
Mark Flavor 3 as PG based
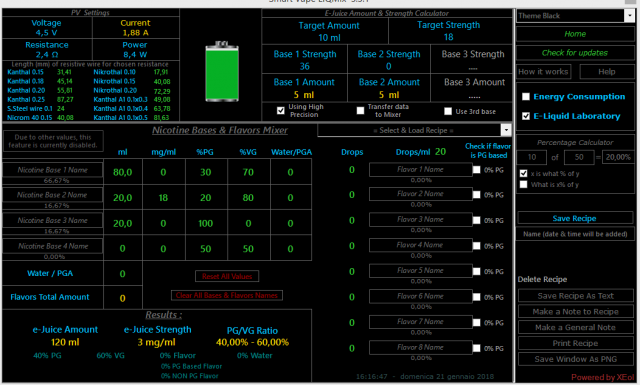476,220
